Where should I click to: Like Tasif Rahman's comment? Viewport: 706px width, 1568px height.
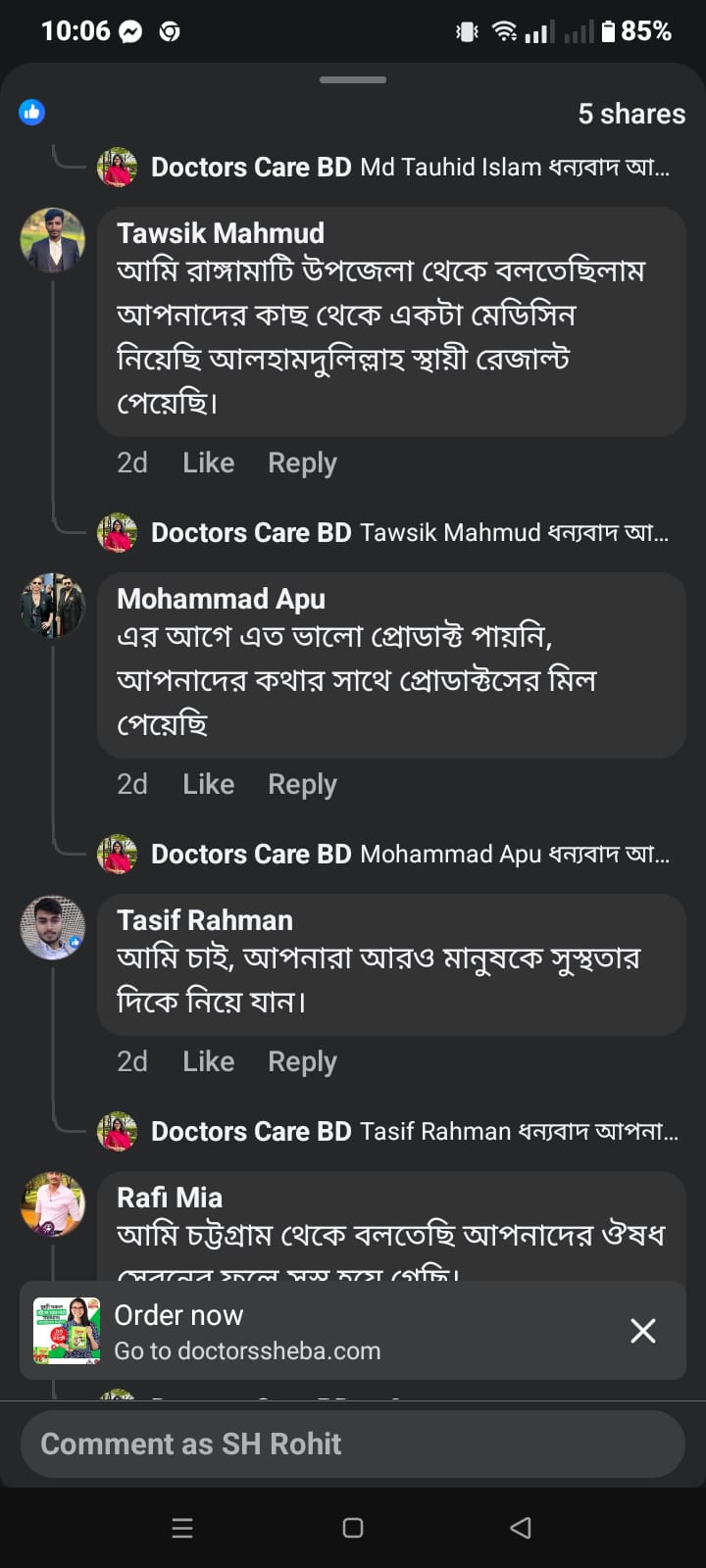(x=208, y=1061)
